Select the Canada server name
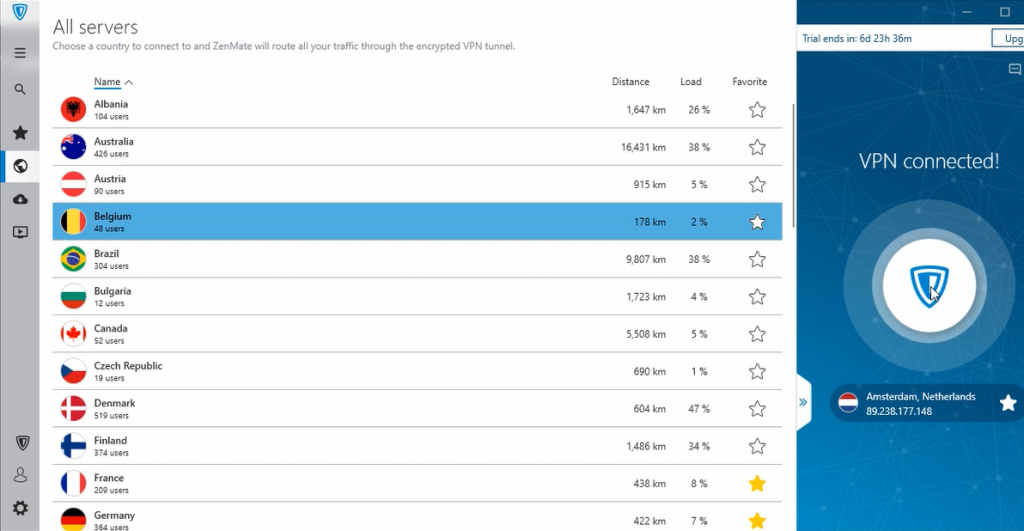This screenshot has height=531, width=1024. (x=110, y=328)
